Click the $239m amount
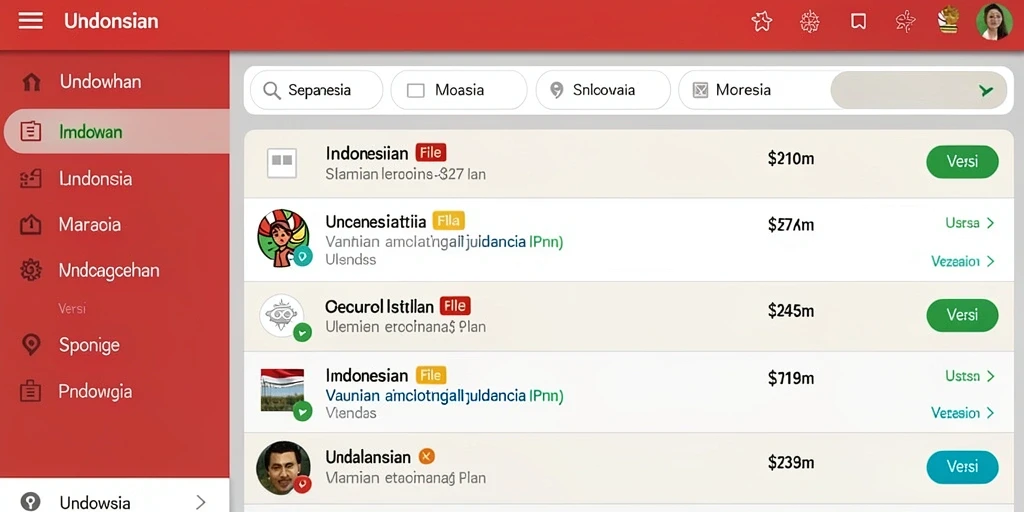The height and width of the screenshot is (512, 1024). tap(791, 463)
